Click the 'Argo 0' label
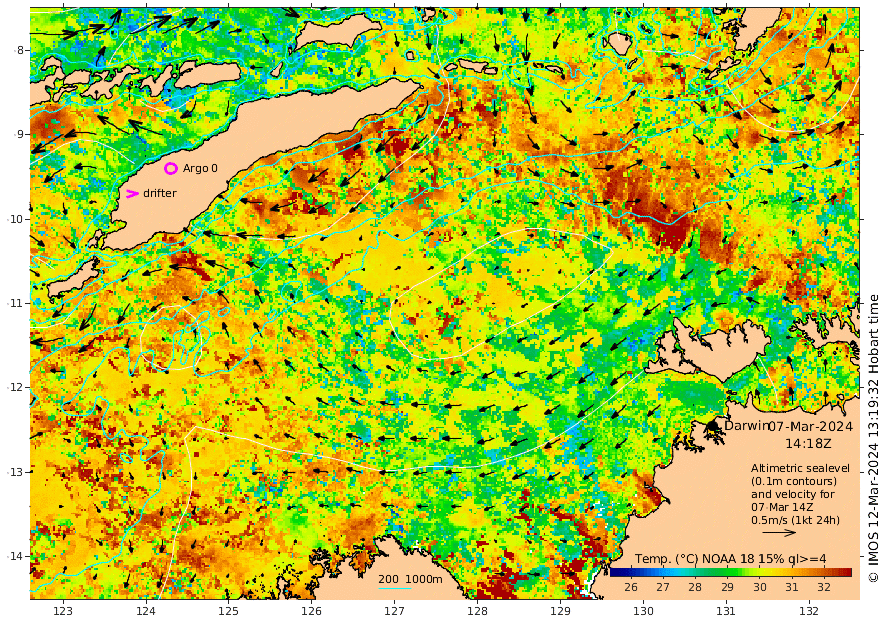The height and width of the screenshot is (630, 880). click(200, 168)
